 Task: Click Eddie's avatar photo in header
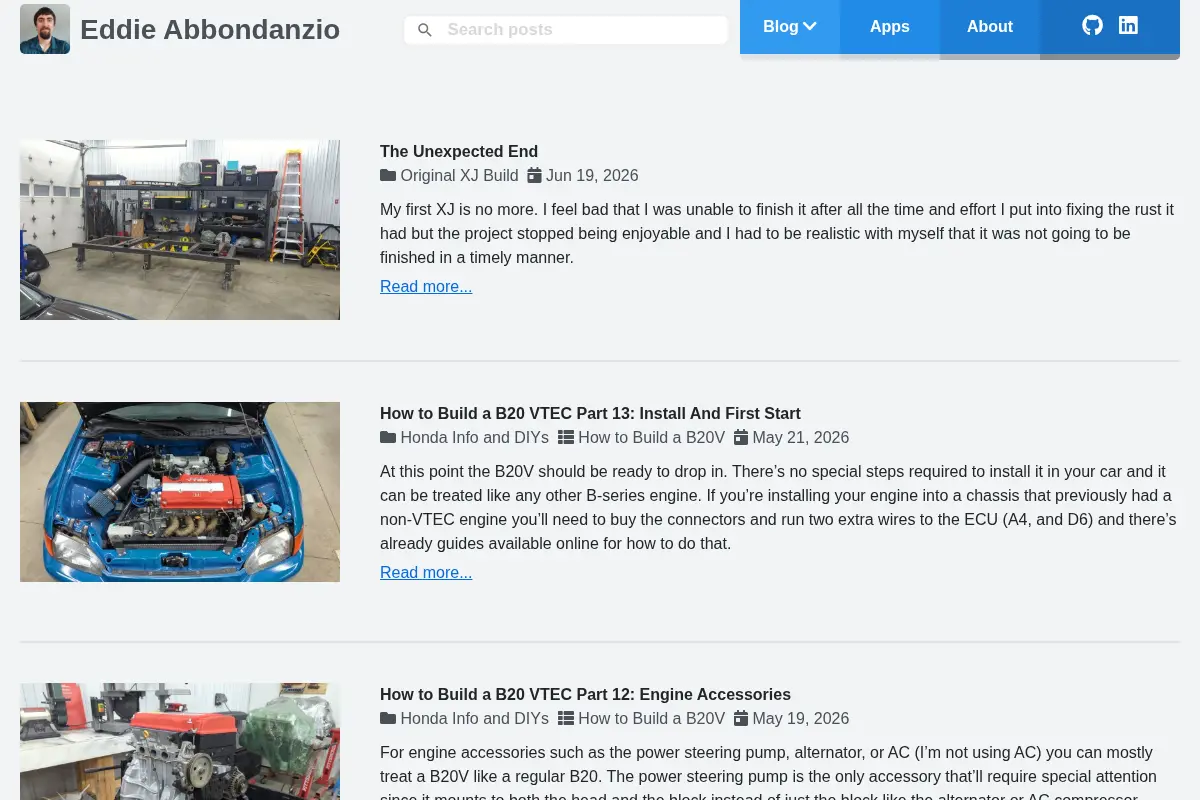point(45,29)
